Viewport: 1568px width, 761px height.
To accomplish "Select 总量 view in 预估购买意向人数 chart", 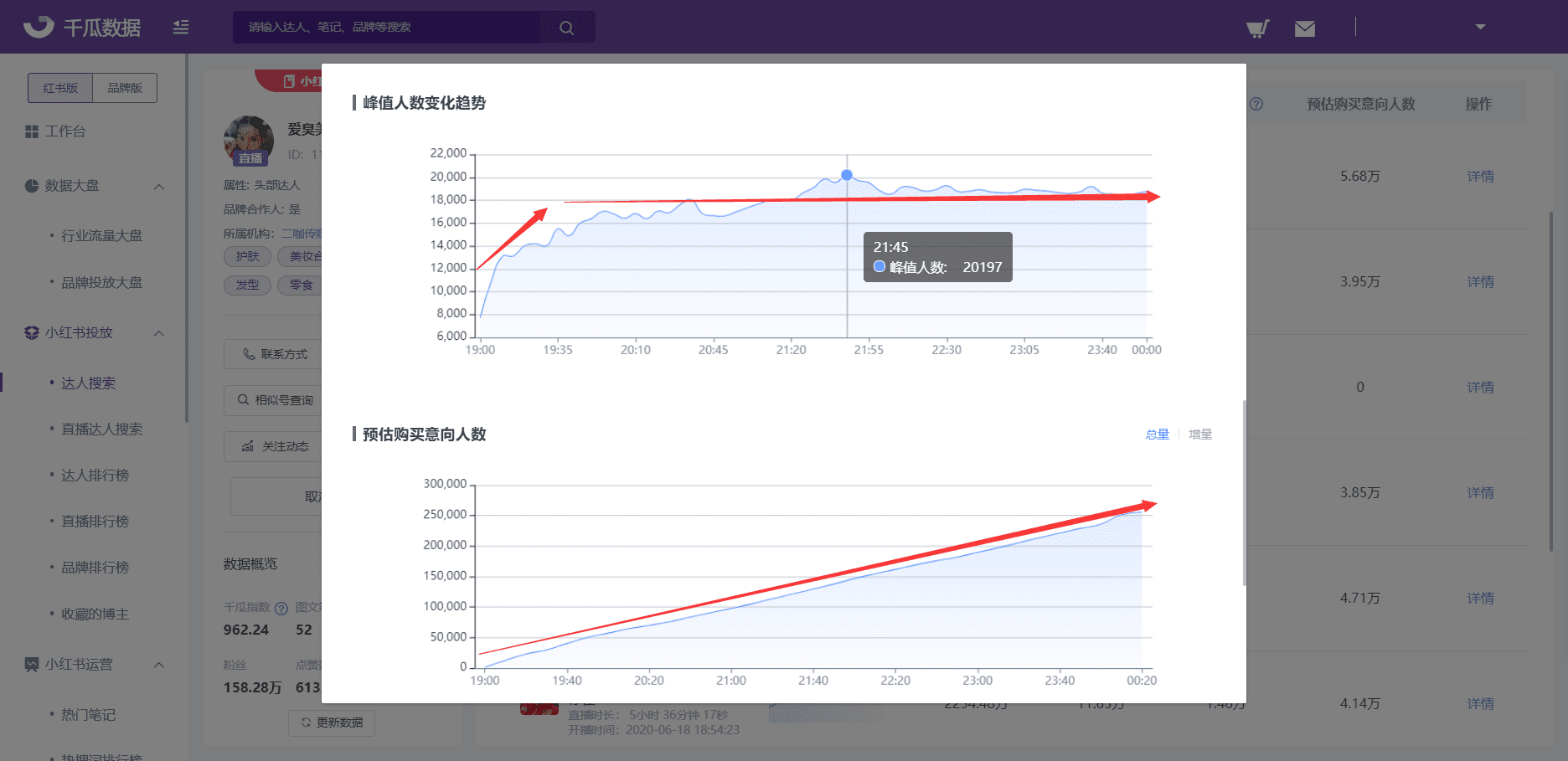I will pos(1157,434).
